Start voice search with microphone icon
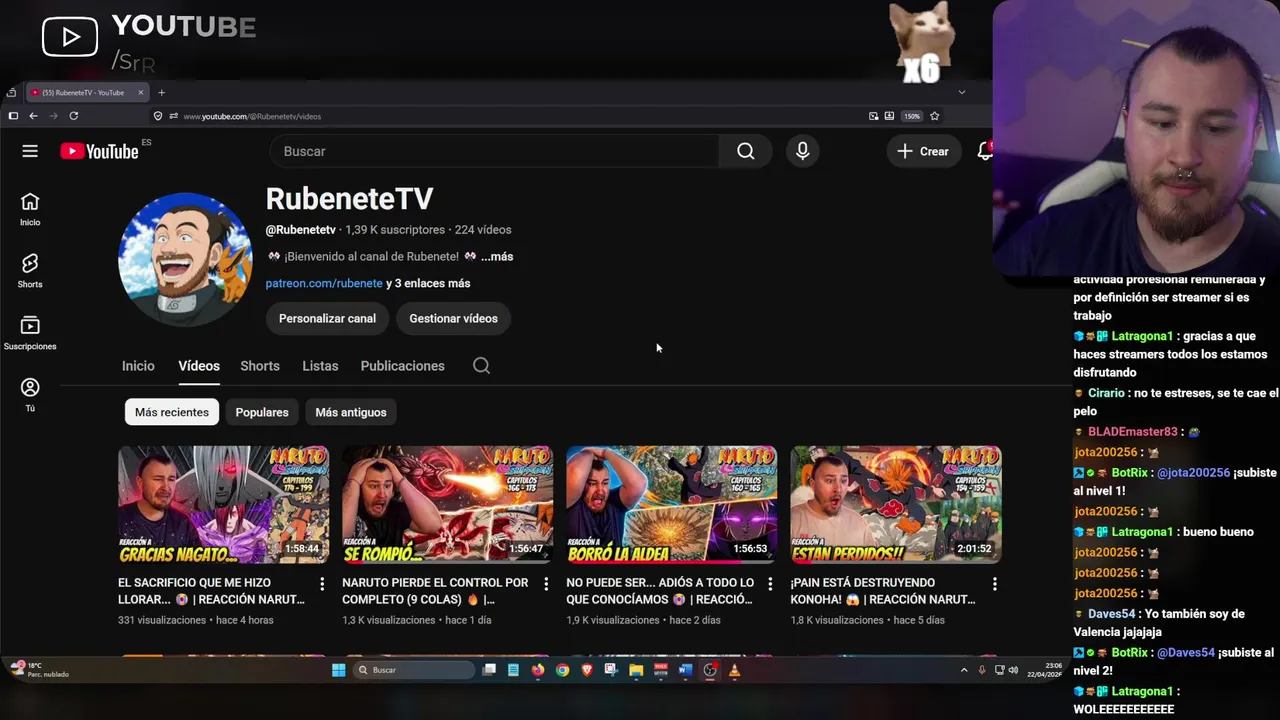Screen dimensions: 1280x720 pos(802,151)
